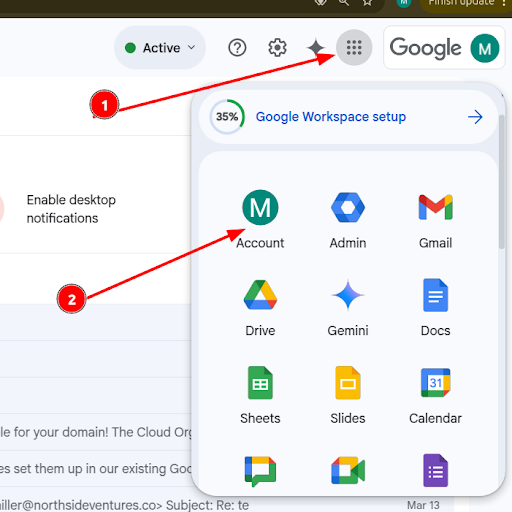Open Chrome profile avatar in toolbar
The height and width of the screenshot is (512, 512).
tap(404, 3)
